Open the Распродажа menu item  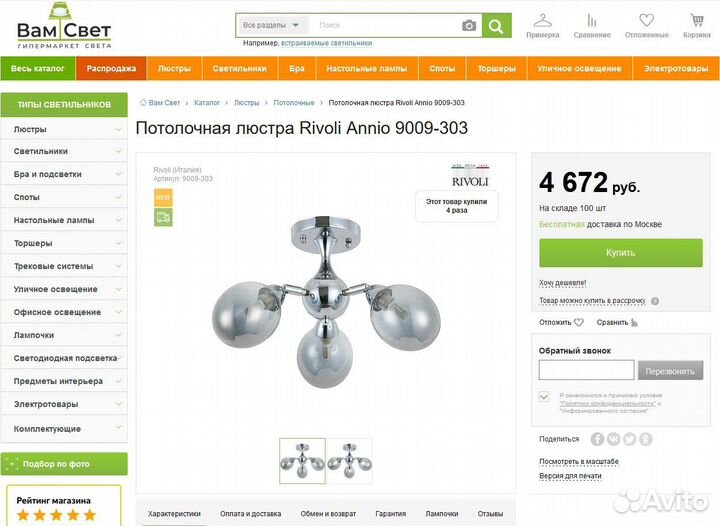pyautogui.click(x=111, y=68)
